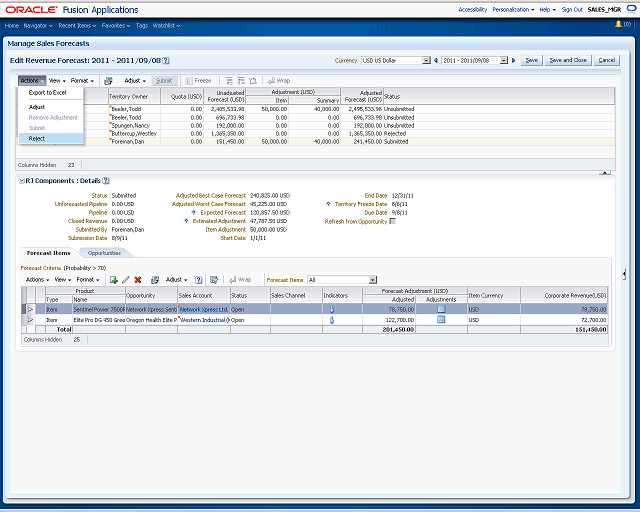640x512 pixels.
Task: Click the Wrap icon in Forecast Items toolbar
Action: [240, 280]
